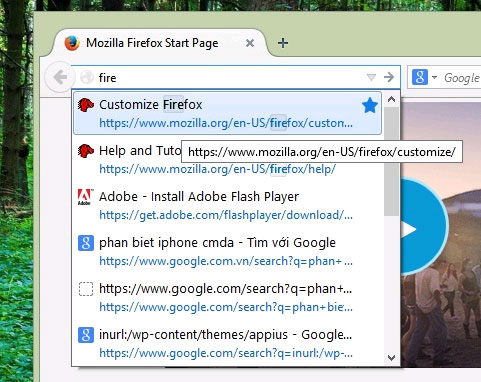Click the Google search engine icon
Viewport: 481px width, 382px height.
pos(420,77)
